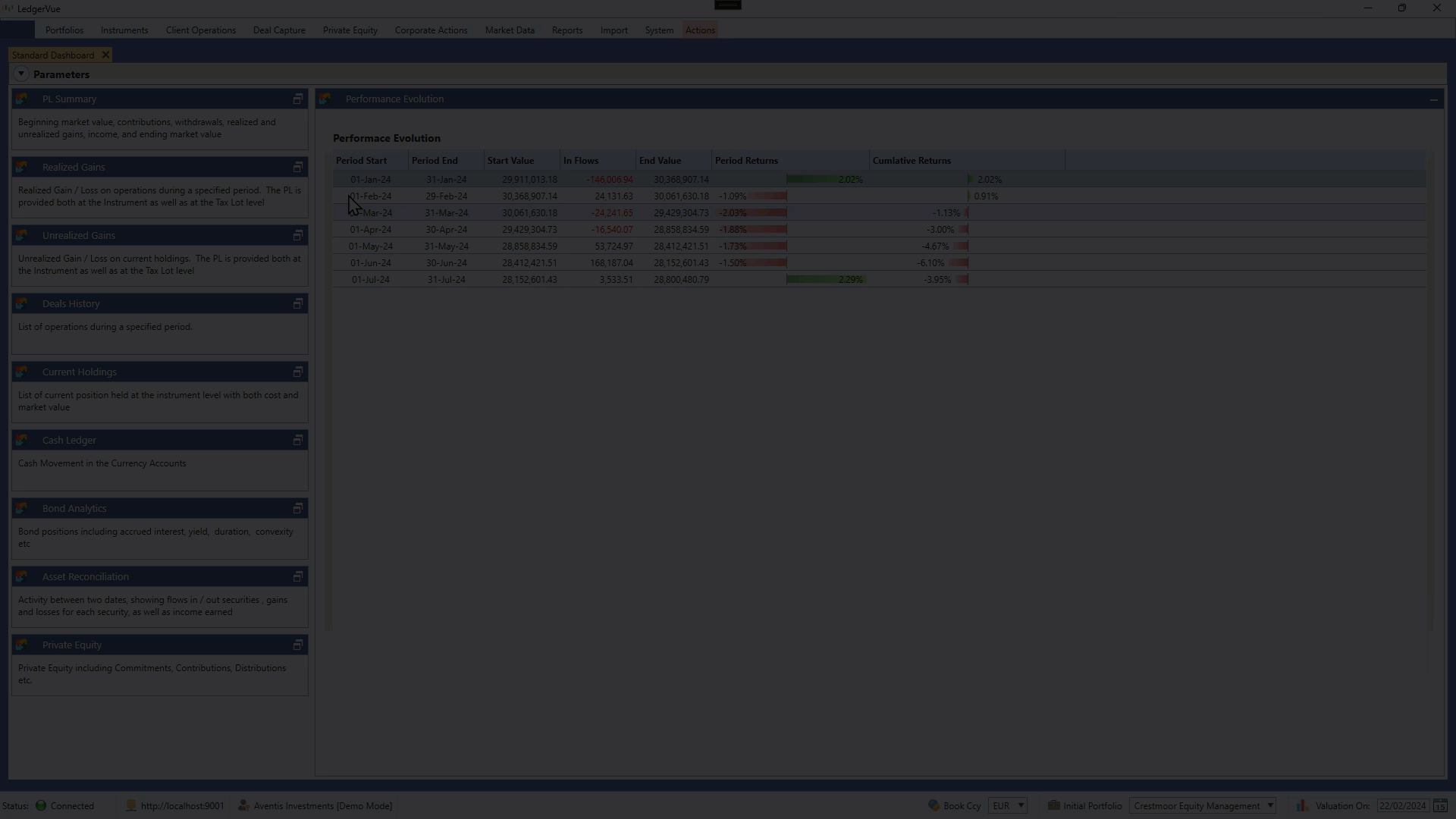Pop out the Realized Gains panel

(x=298, y=168)
